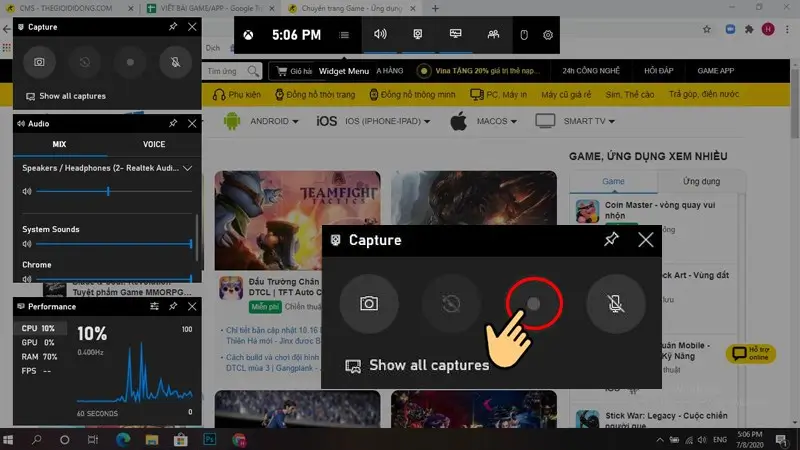Open Game Bar settings gear
This screenshot has height=450, width=800.
[x=548, y=35]
